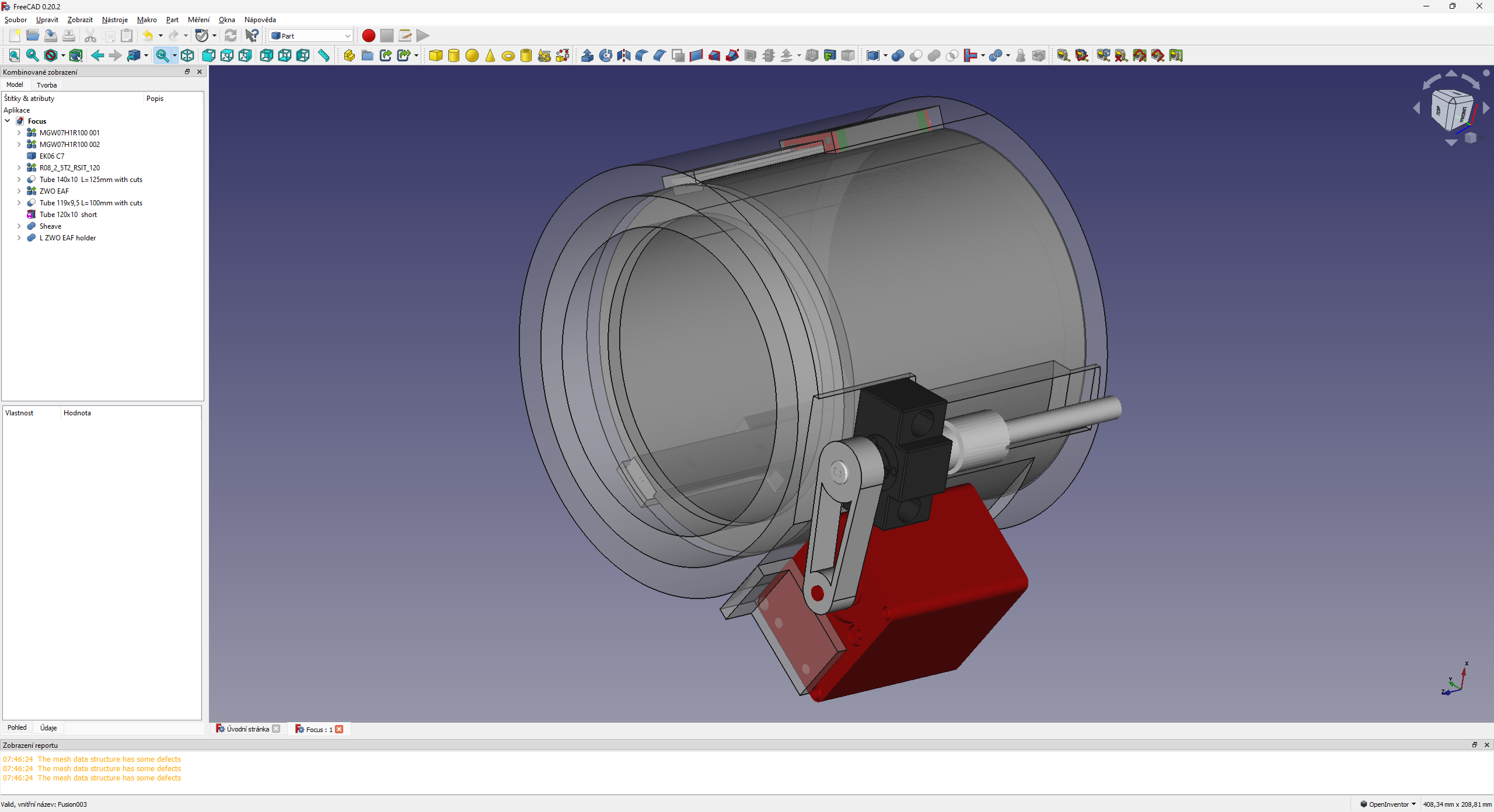Create a box primitive solid
Viewport: 1494px width, 812px height.
click(435, 55)
